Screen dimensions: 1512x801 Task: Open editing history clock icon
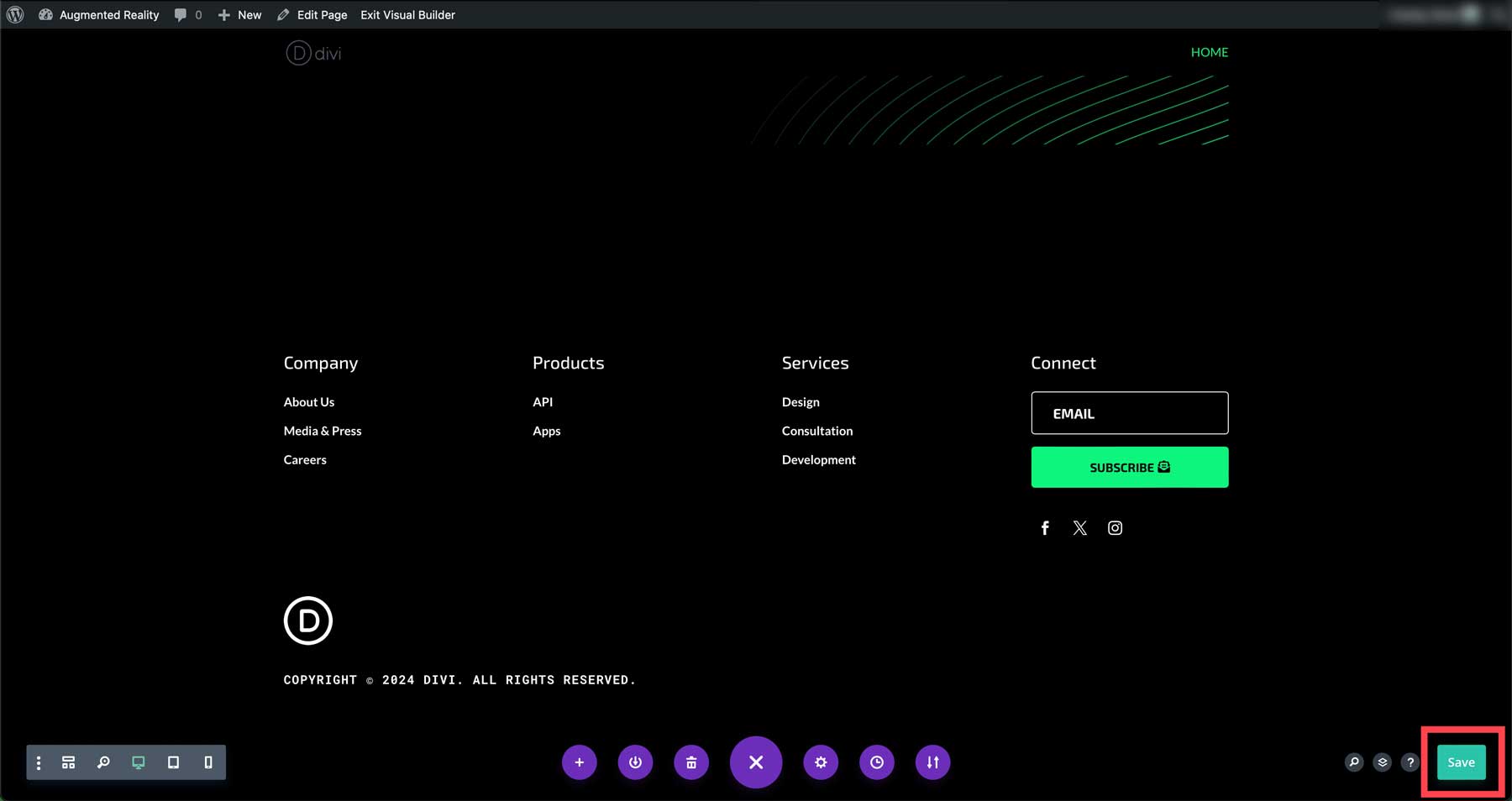(x=876, y=762)
